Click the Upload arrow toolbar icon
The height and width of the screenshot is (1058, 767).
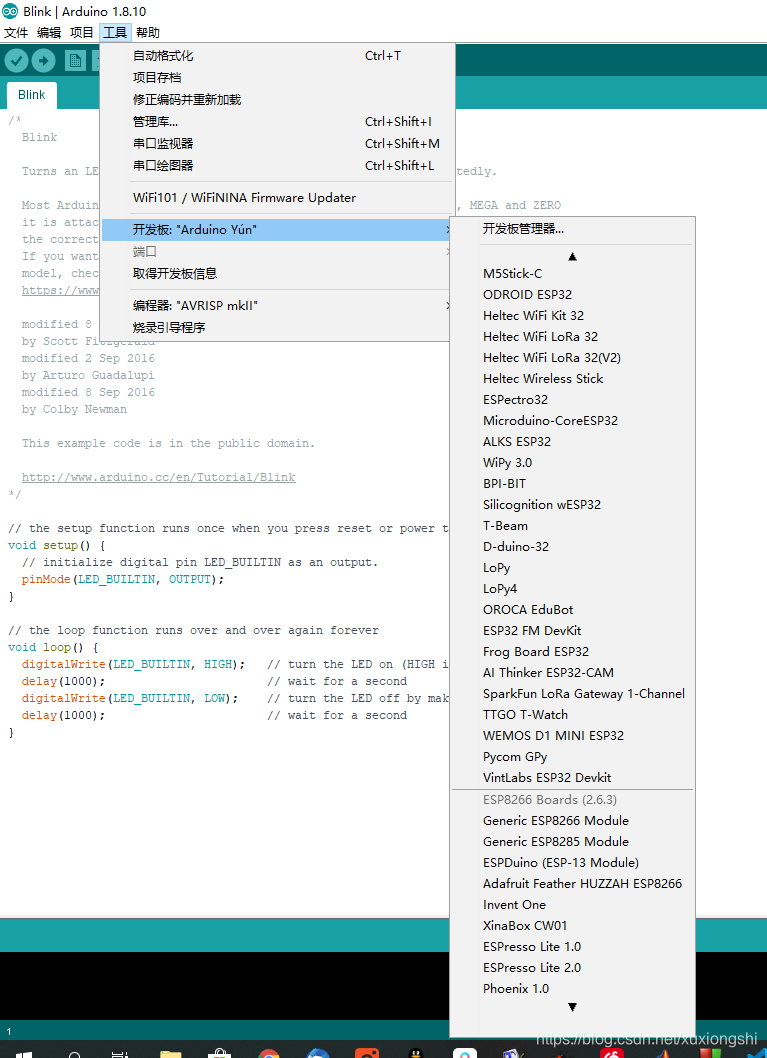[x=43, y=61]
